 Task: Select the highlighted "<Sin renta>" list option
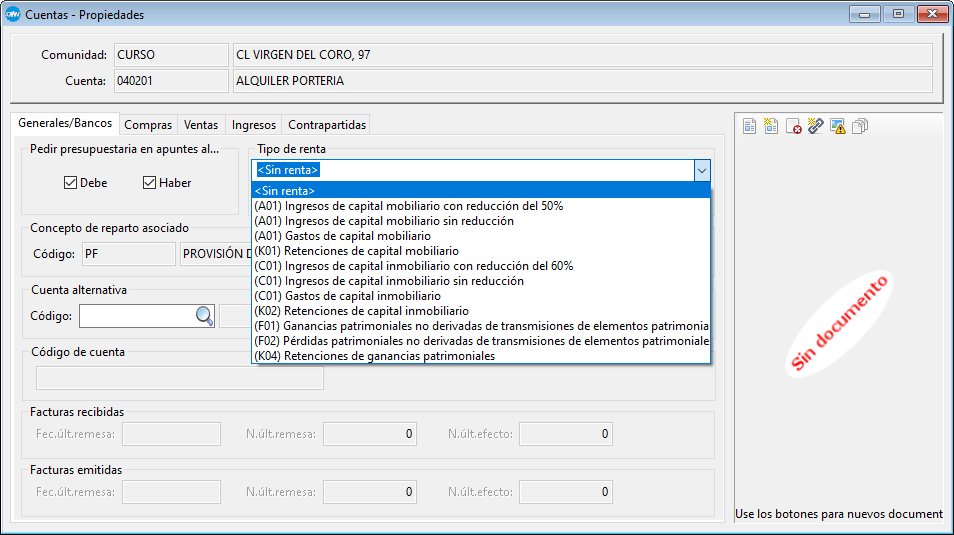(285, 191)
